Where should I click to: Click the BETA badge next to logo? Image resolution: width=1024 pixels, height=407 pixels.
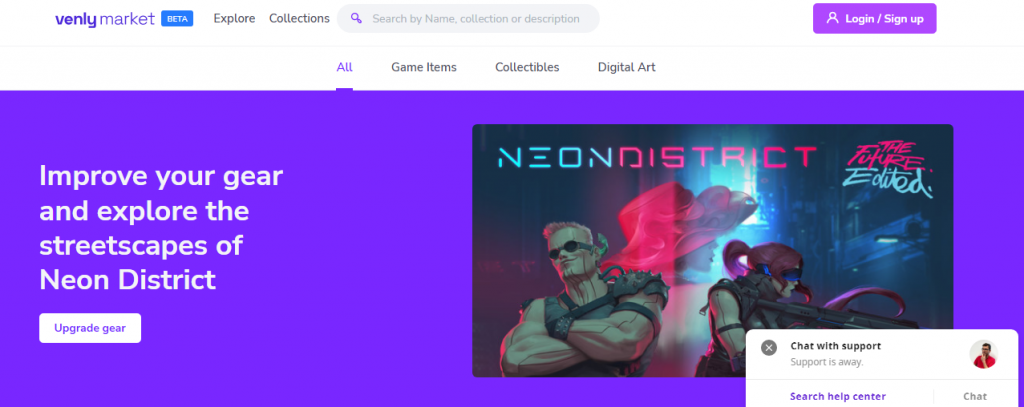(177, 19)
